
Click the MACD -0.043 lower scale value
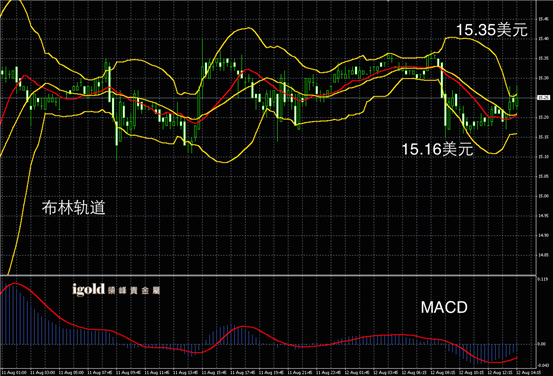click(x=543, y=365)
